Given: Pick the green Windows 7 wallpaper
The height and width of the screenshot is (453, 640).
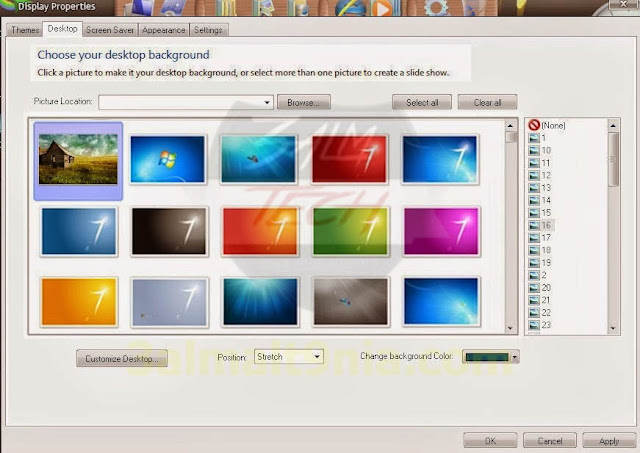Looking at the screenshot, I should [x=350, y=231].
